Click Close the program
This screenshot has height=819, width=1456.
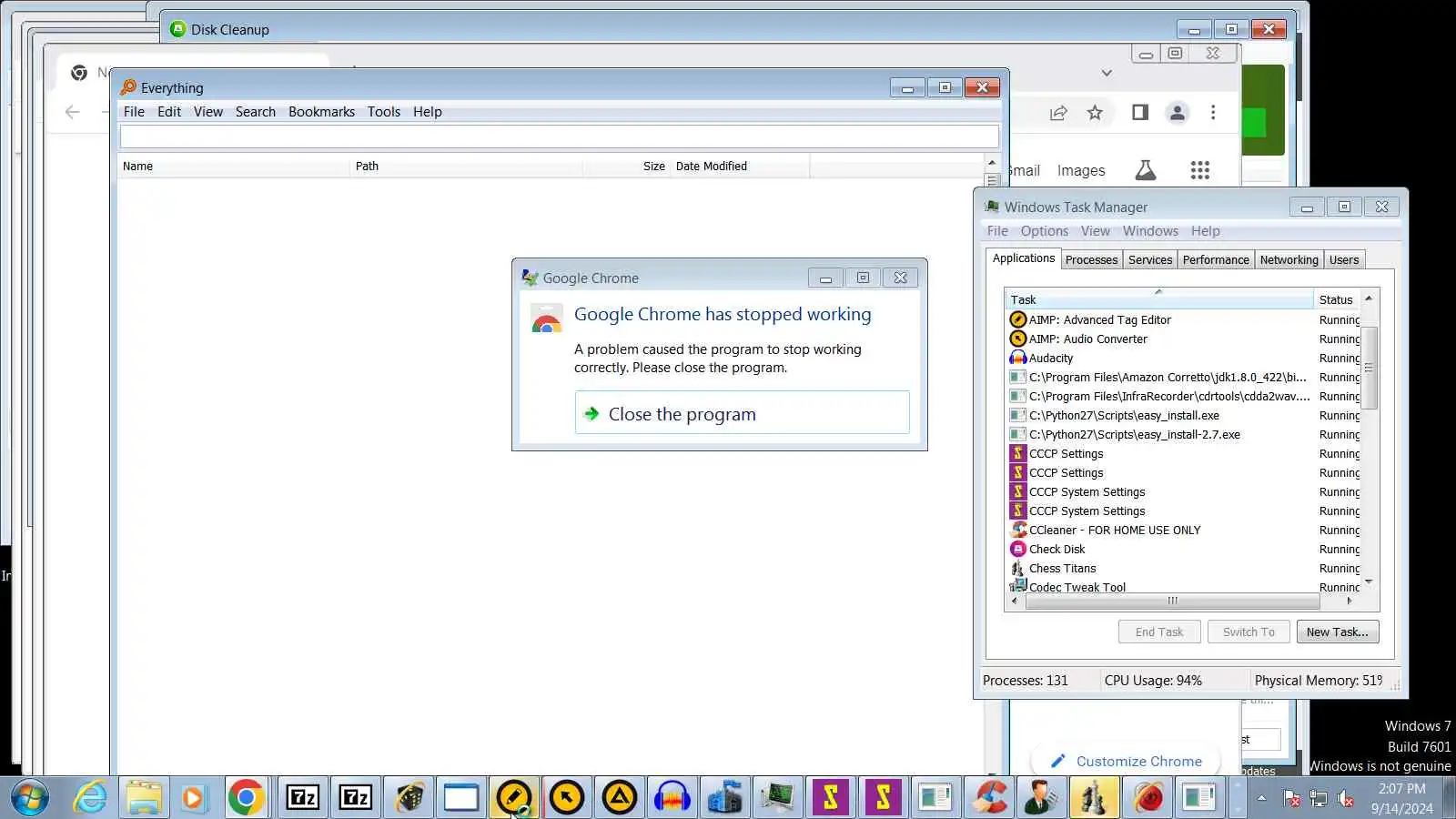[x=742, y=413]
